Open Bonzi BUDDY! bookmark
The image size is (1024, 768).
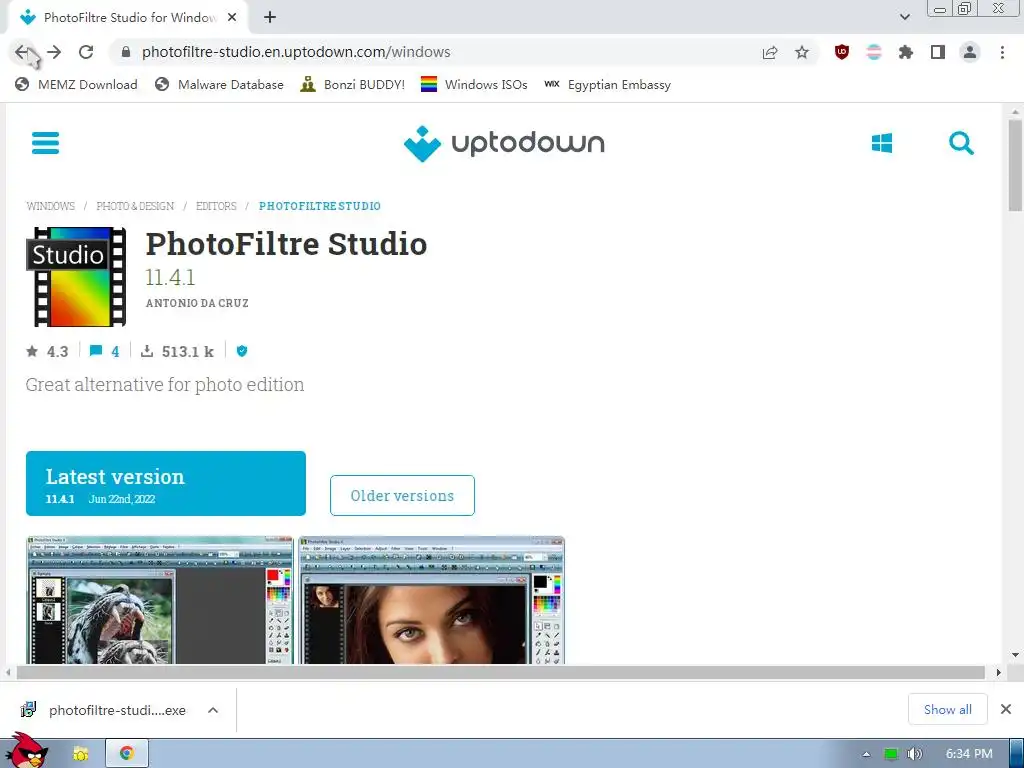353,84
